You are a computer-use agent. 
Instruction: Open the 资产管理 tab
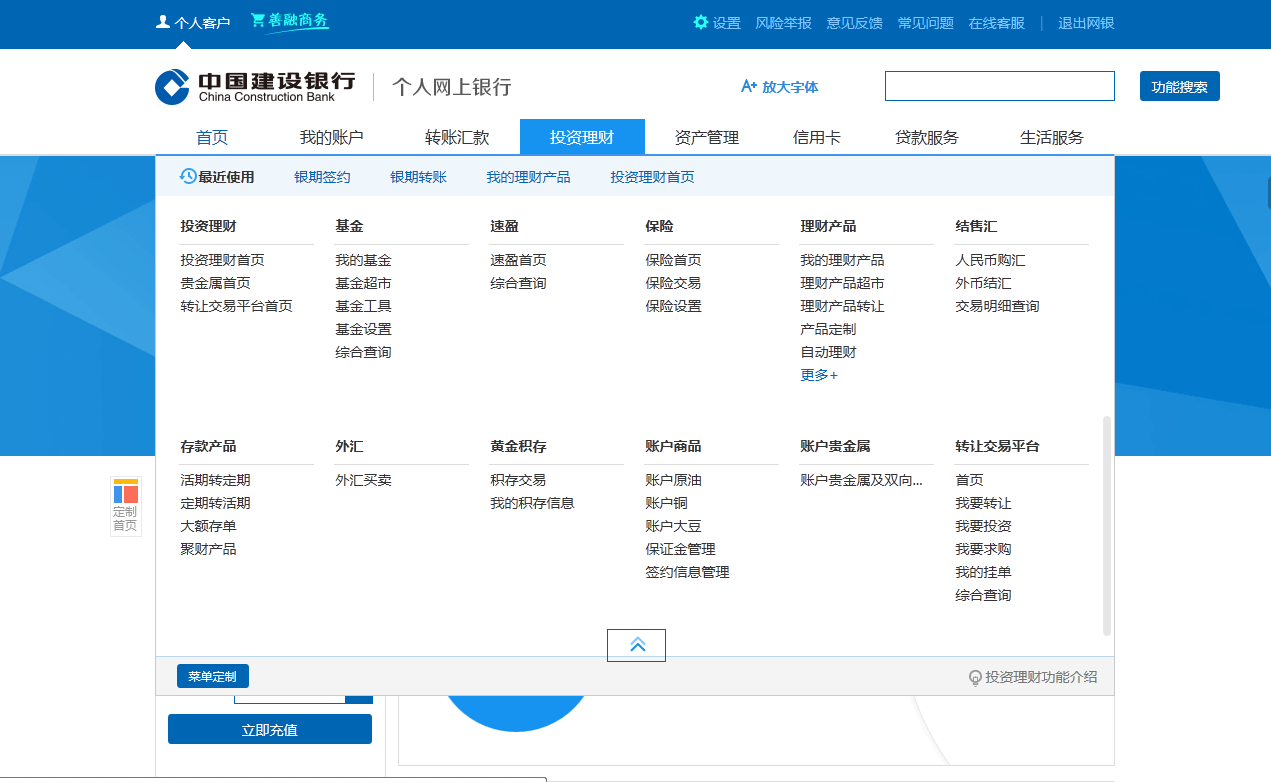pos(707,137)
